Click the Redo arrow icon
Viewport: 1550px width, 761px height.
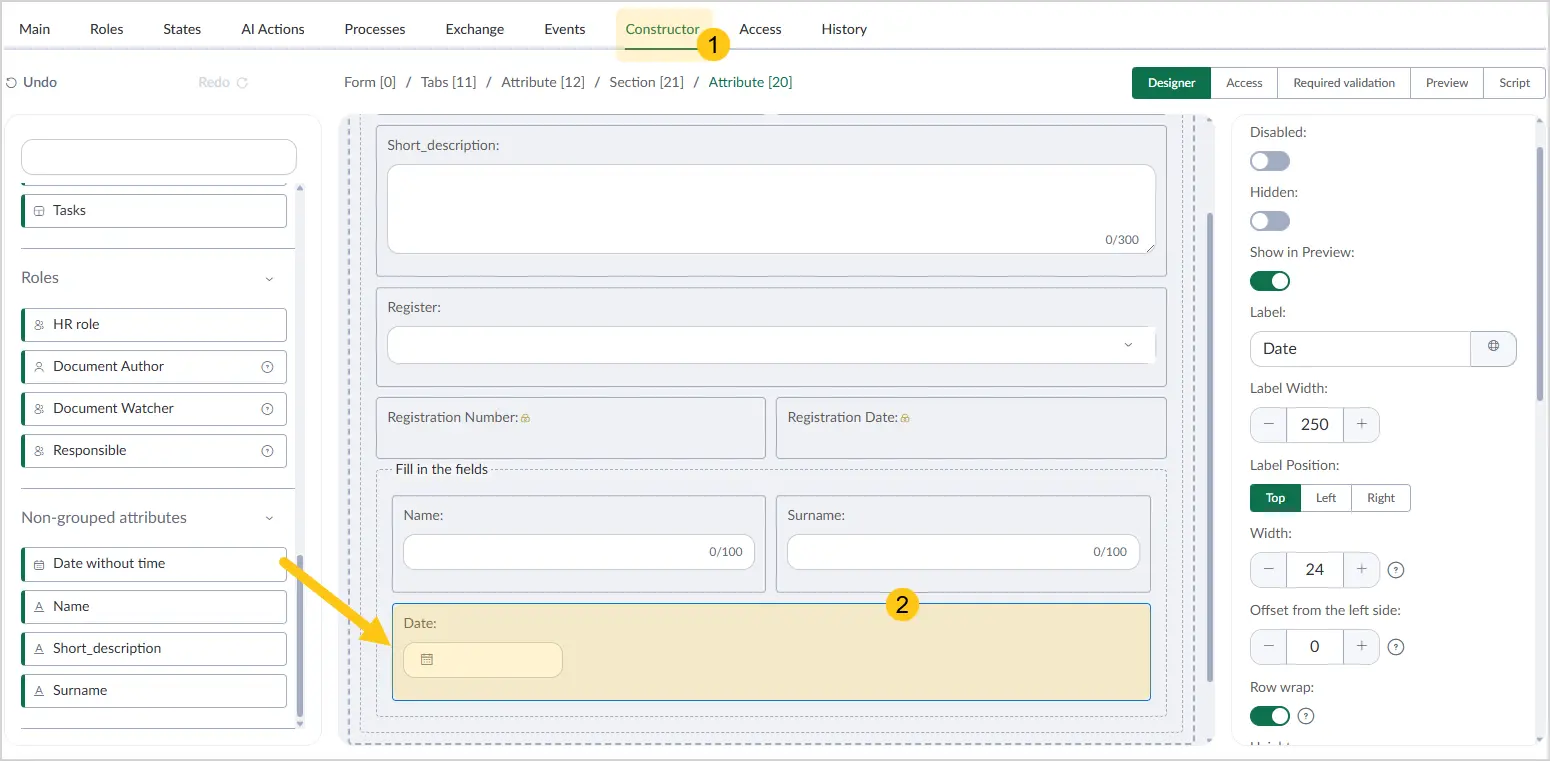point(242,83)
